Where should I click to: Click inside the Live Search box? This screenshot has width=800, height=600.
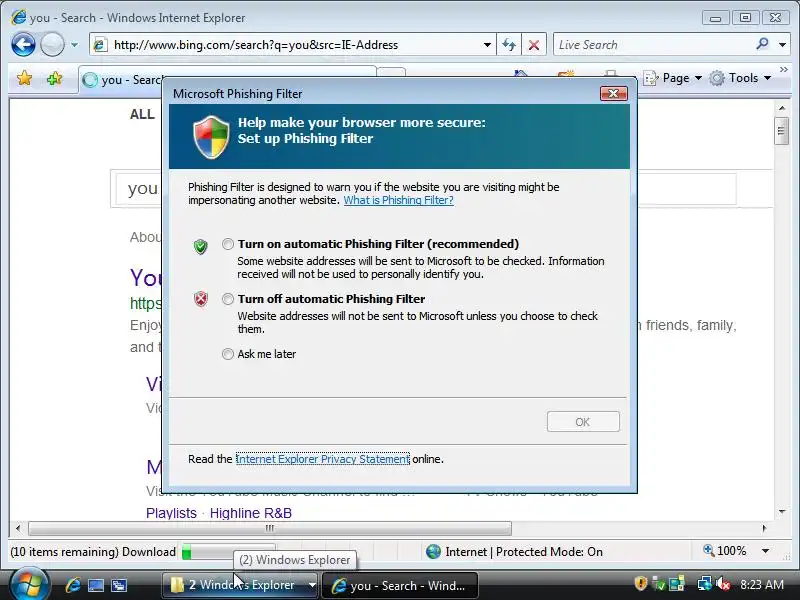(x=653, y=45)
